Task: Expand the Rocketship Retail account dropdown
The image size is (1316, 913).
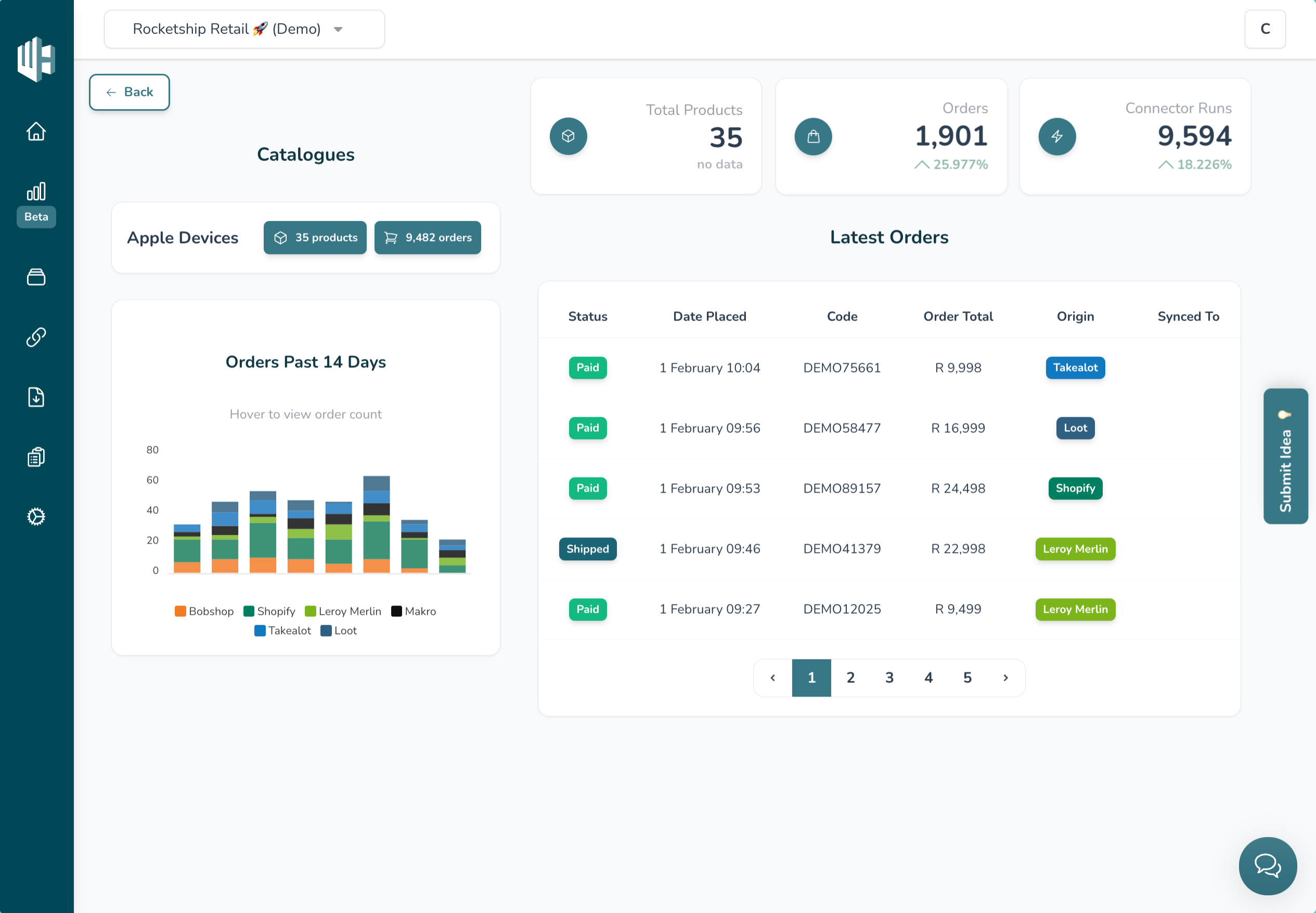Action: [x=244, y=29]
